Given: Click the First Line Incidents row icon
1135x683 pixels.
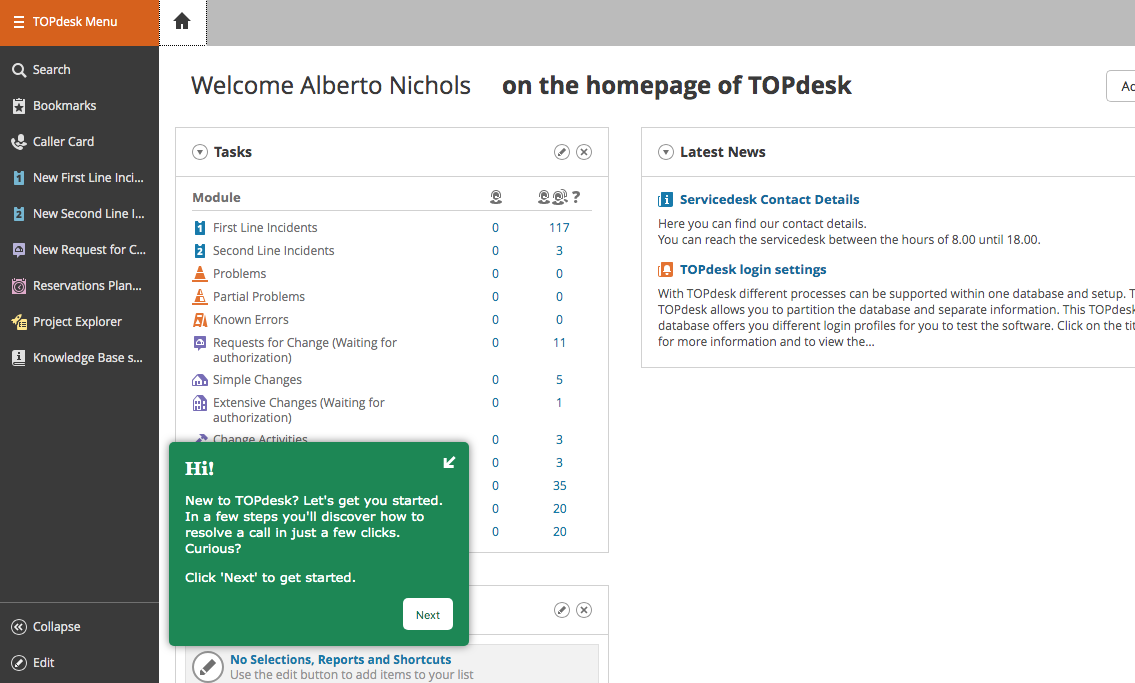Looking at the screenshot, I should pyautogui.click(x=200, y=228).
